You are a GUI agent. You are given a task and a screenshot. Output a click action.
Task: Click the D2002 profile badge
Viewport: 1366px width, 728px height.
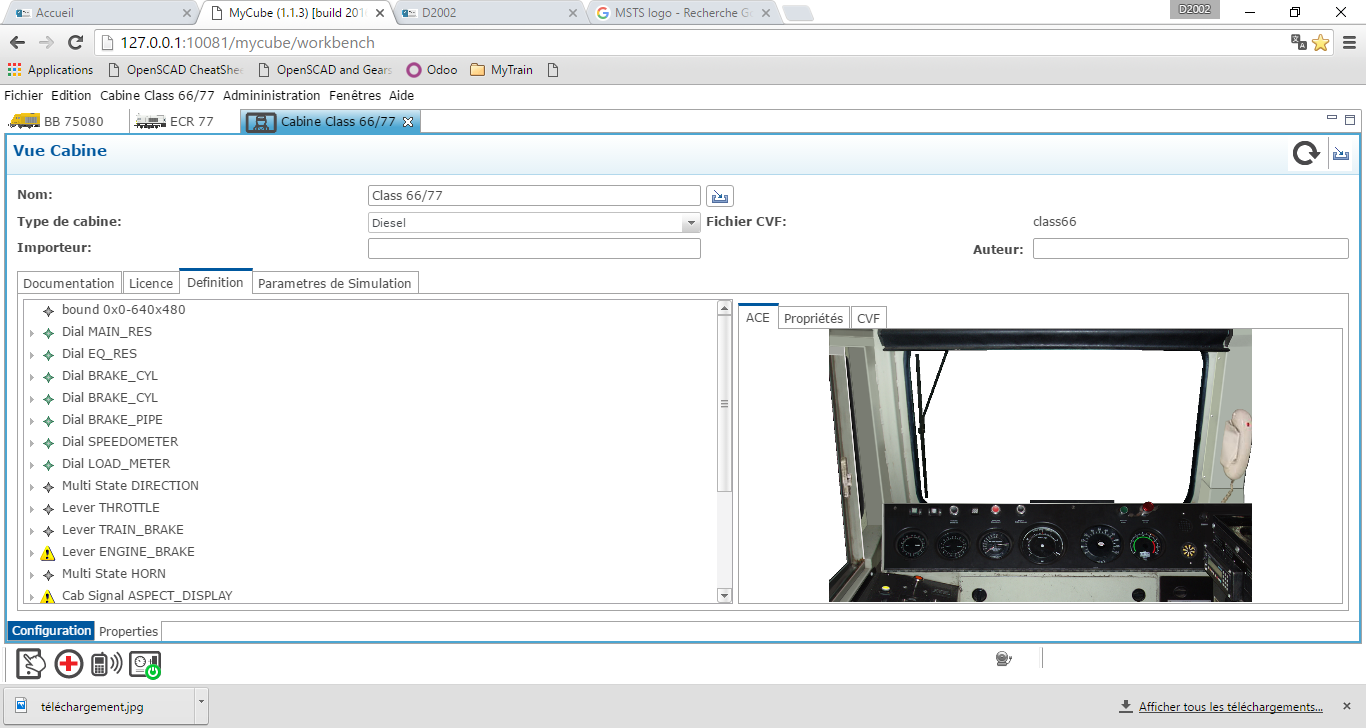click(x=1194, y=9)
